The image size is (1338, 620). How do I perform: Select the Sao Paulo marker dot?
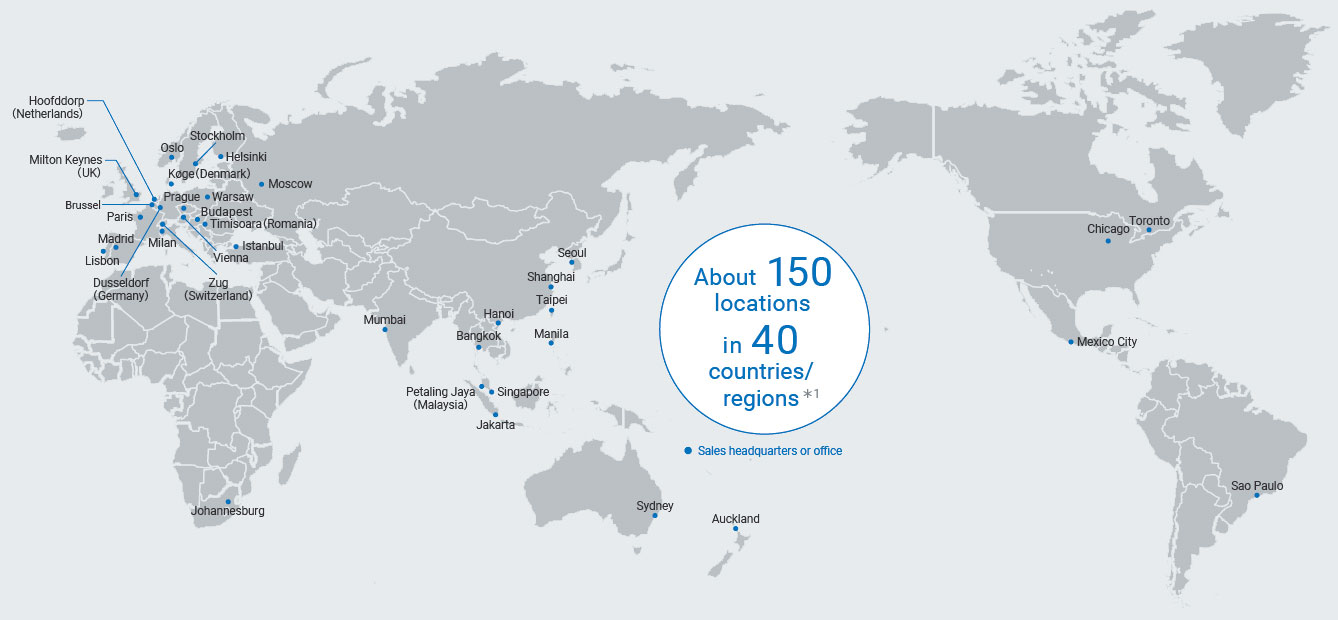coord(1257,496)
